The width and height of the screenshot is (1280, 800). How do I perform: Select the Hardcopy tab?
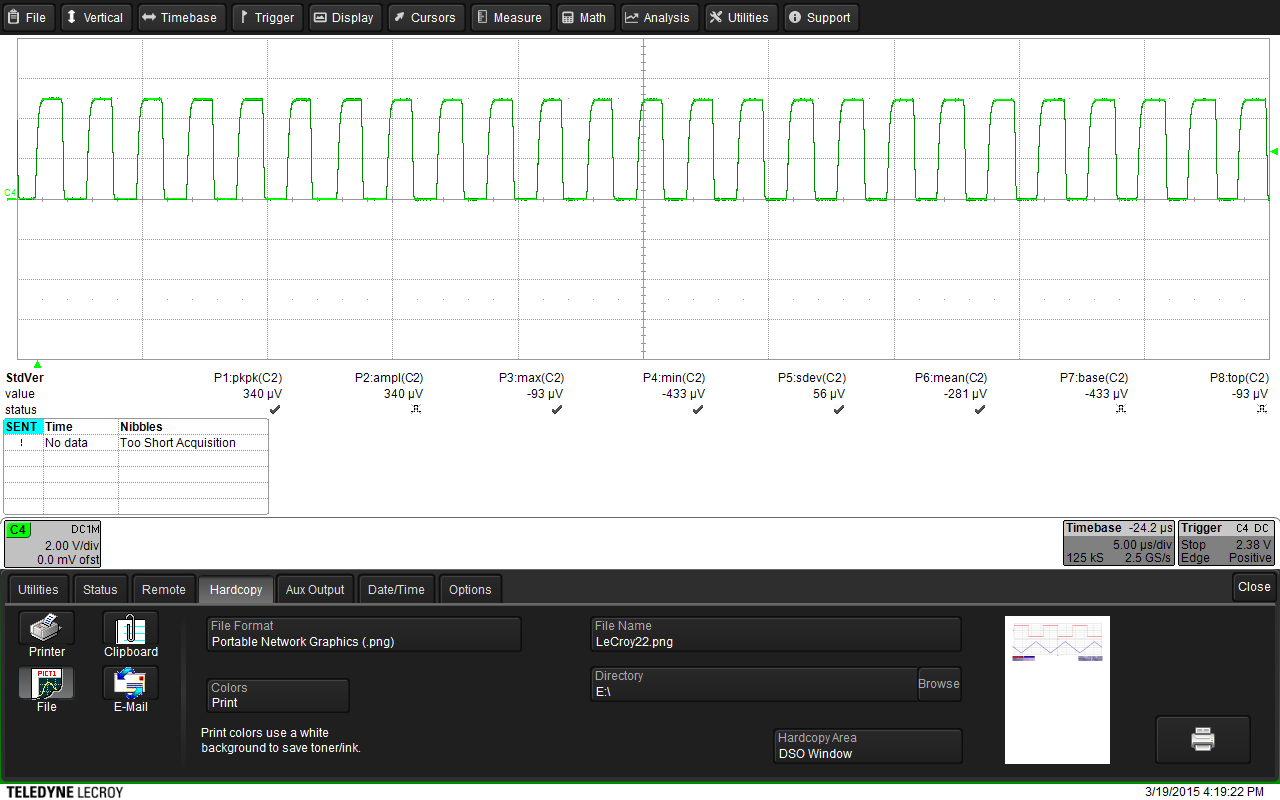236,589
